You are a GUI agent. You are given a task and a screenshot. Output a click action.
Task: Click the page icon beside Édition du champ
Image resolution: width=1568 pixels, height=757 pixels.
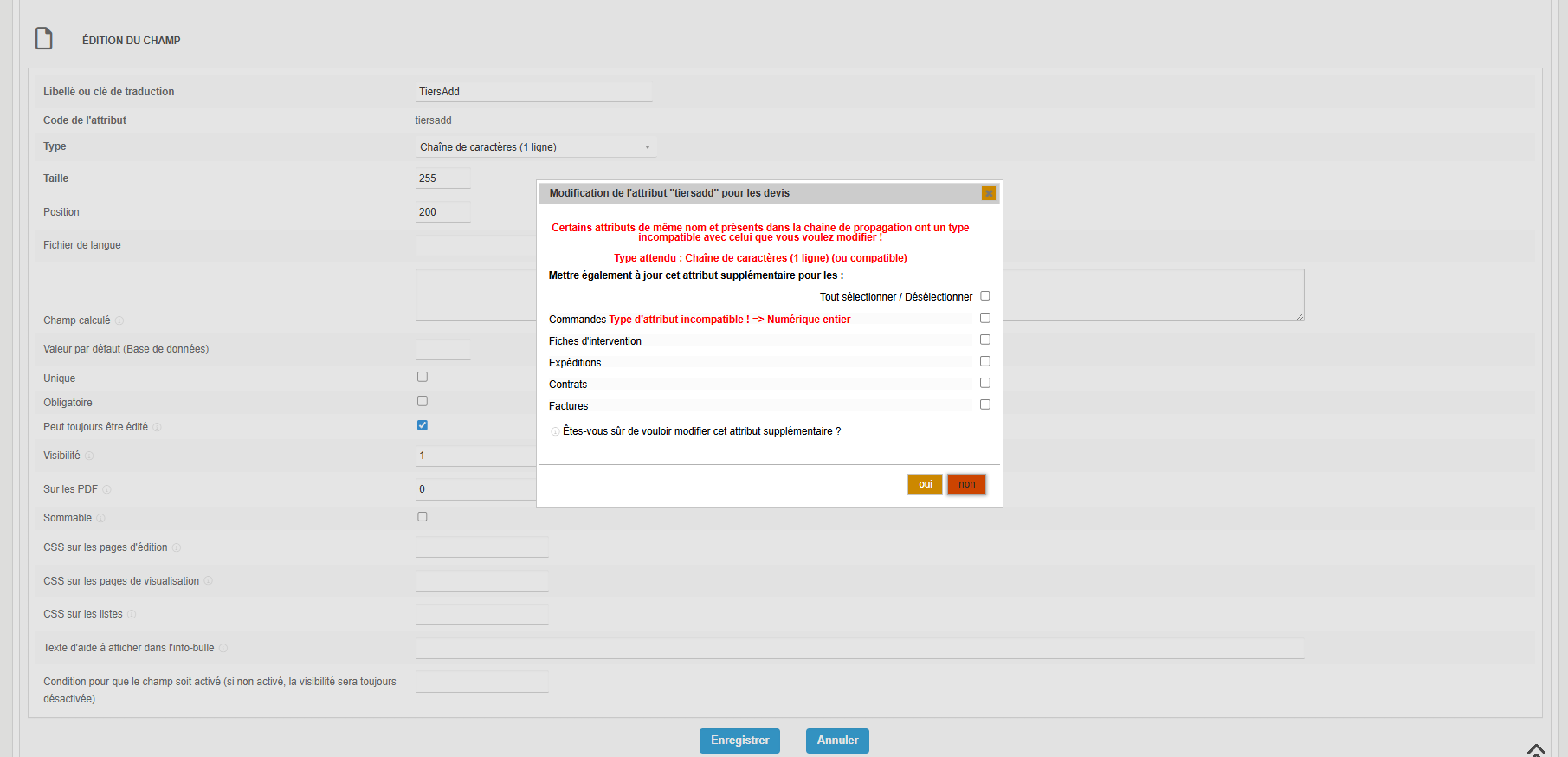(43, 39)
